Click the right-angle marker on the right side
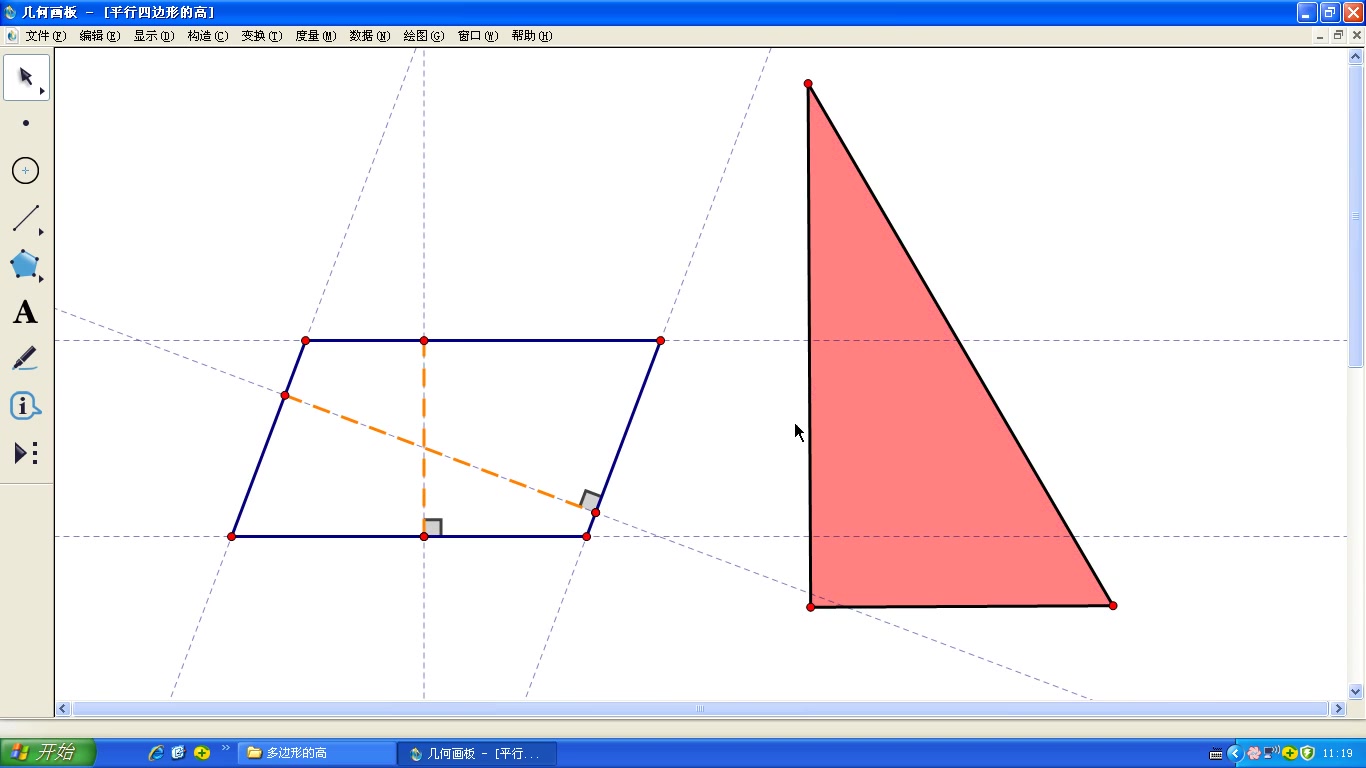The width and height of the screenshot is (1366, 768). click(x=590, y=499)
